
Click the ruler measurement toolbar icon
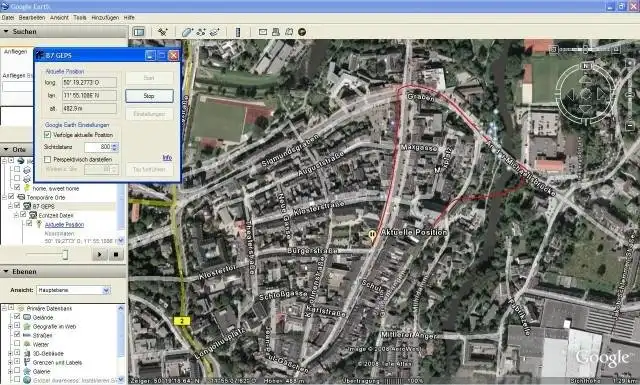[238, 32]
